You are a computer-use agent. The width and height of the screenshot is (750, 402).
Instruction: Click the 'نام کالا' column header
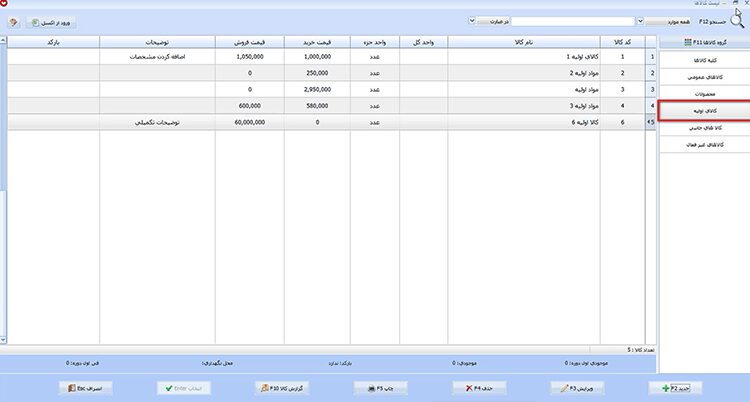(524, 42)
